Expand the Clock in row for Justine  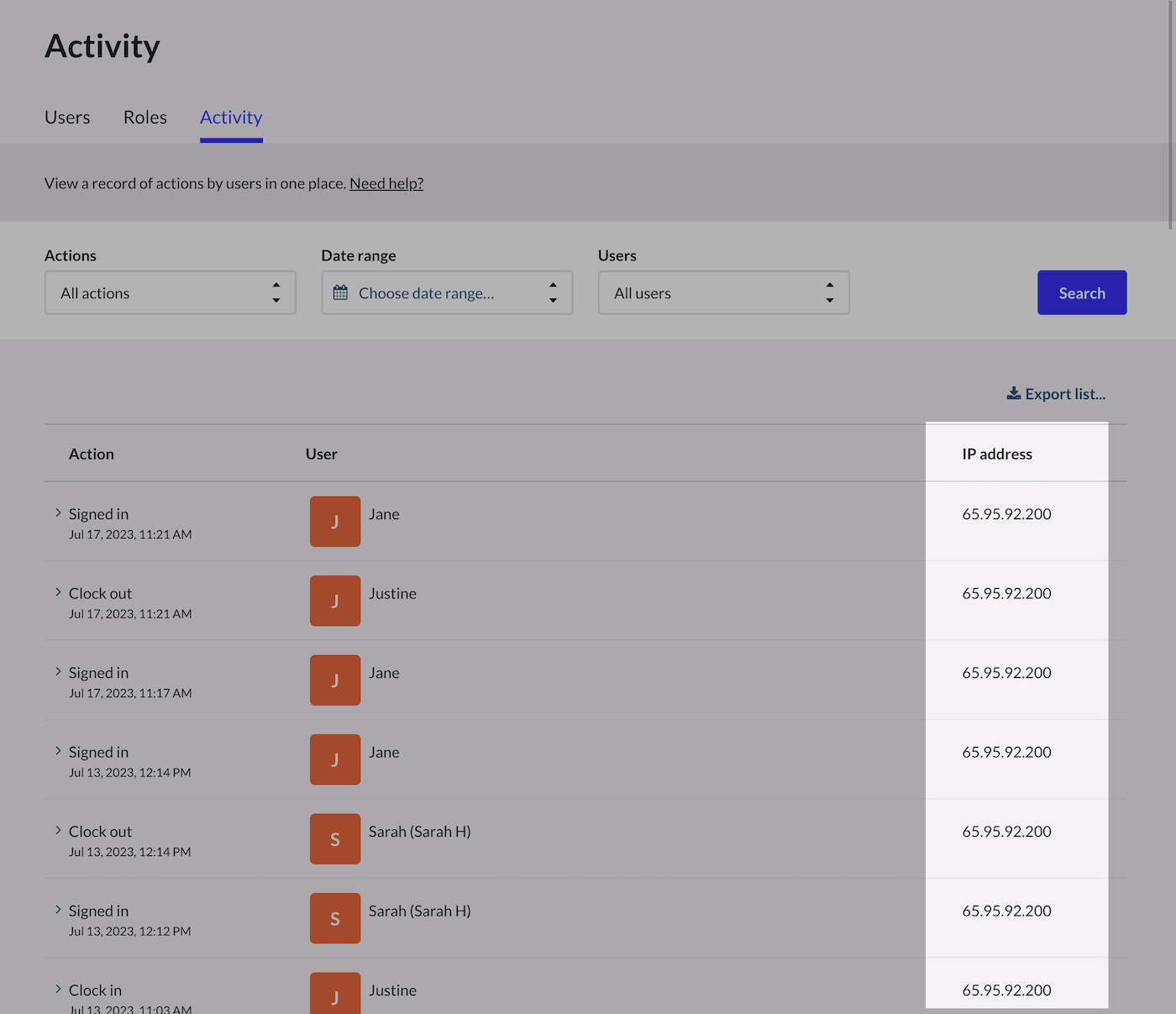(x=58, y=989)
